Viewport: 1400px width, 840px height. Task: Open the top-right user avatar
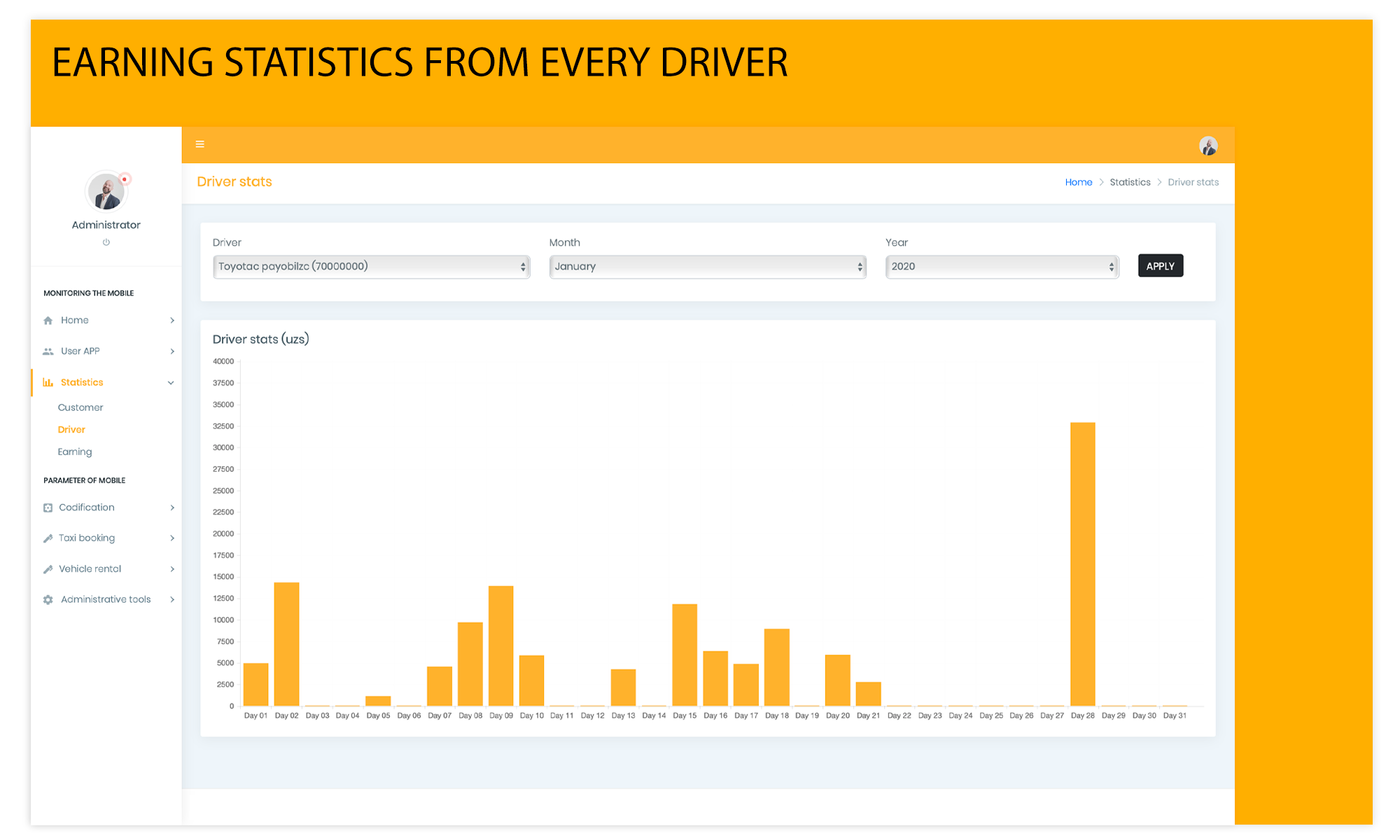[x=1208, y=146]
